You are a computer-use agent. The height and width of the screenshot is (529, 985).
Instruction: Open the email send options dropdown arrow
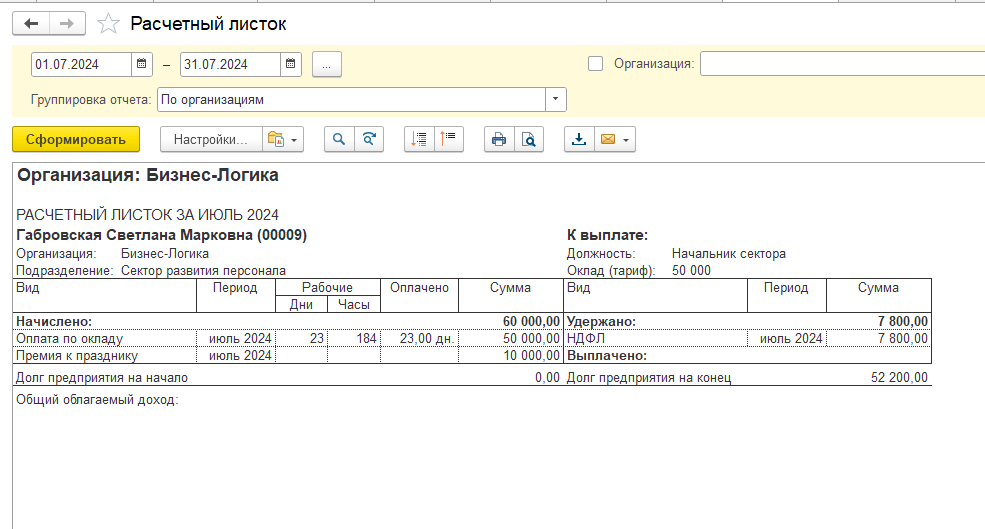(626, 139)
